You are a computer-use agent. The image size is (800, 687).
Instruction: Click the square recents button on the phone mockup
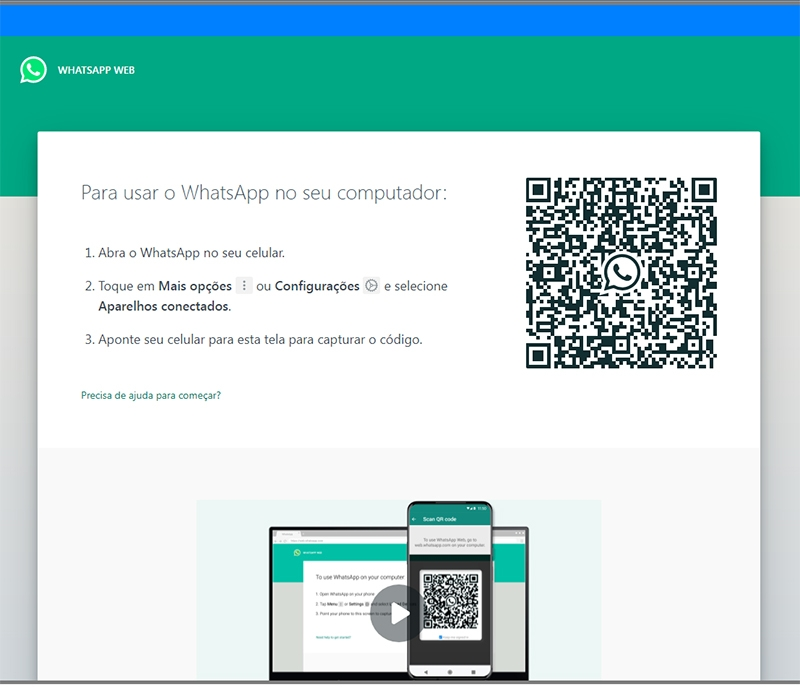click(x=474, y=670)
